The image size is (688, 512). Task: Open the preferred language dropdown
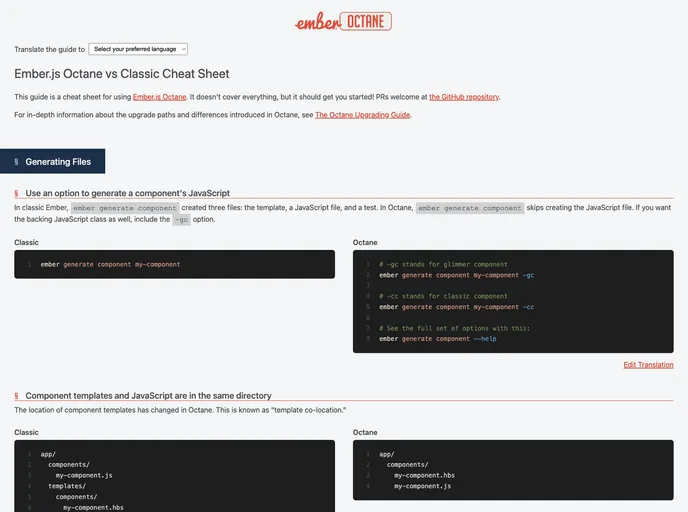click(138, 49)
